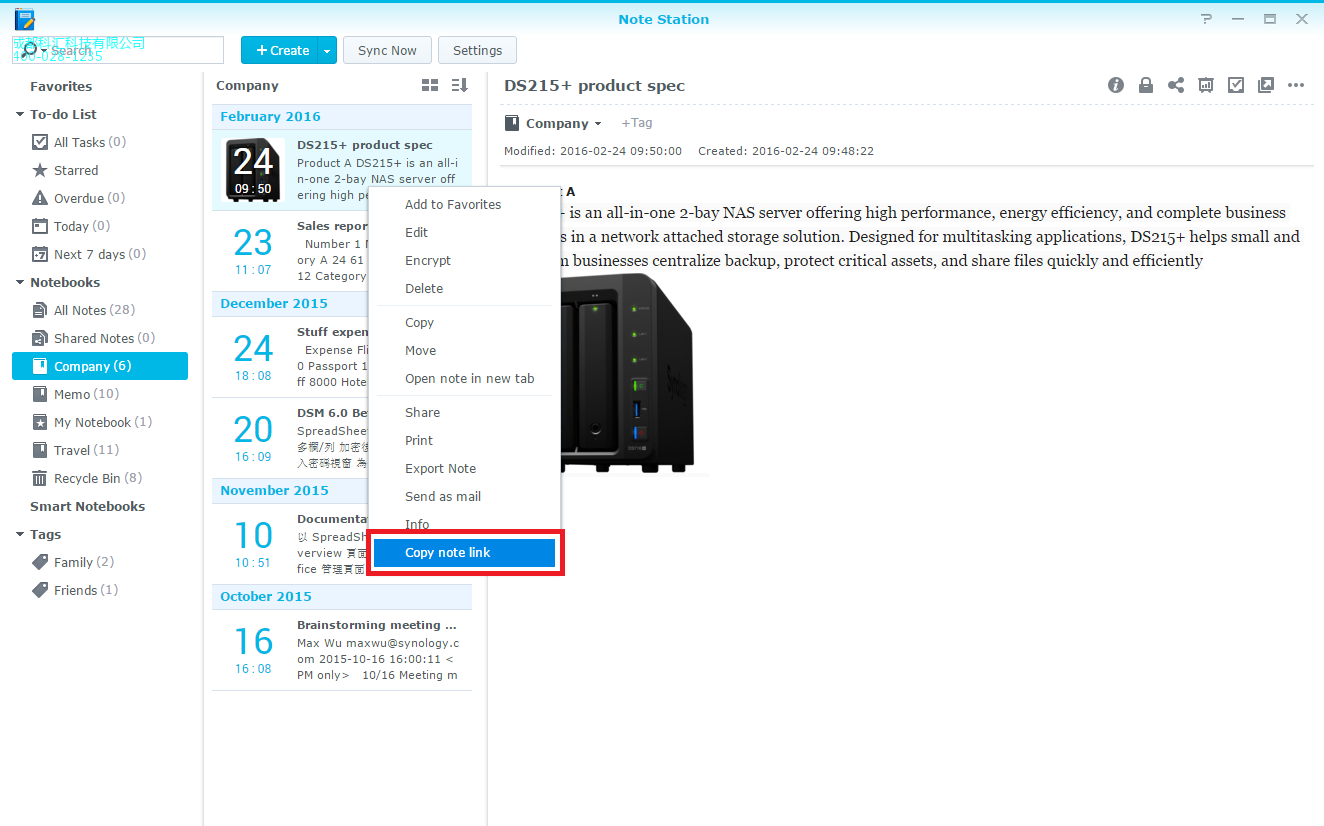
Task: Click the lock encrypt icon in note header
Action: [x=1146, y=85]
